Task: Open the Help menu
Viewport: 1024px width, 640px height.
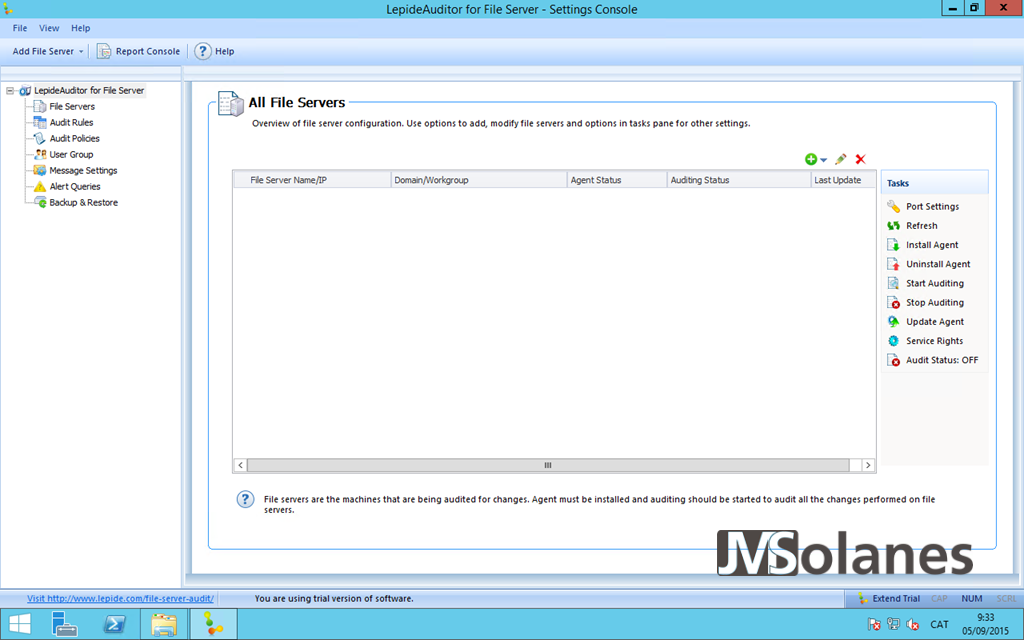Action: 80,28
